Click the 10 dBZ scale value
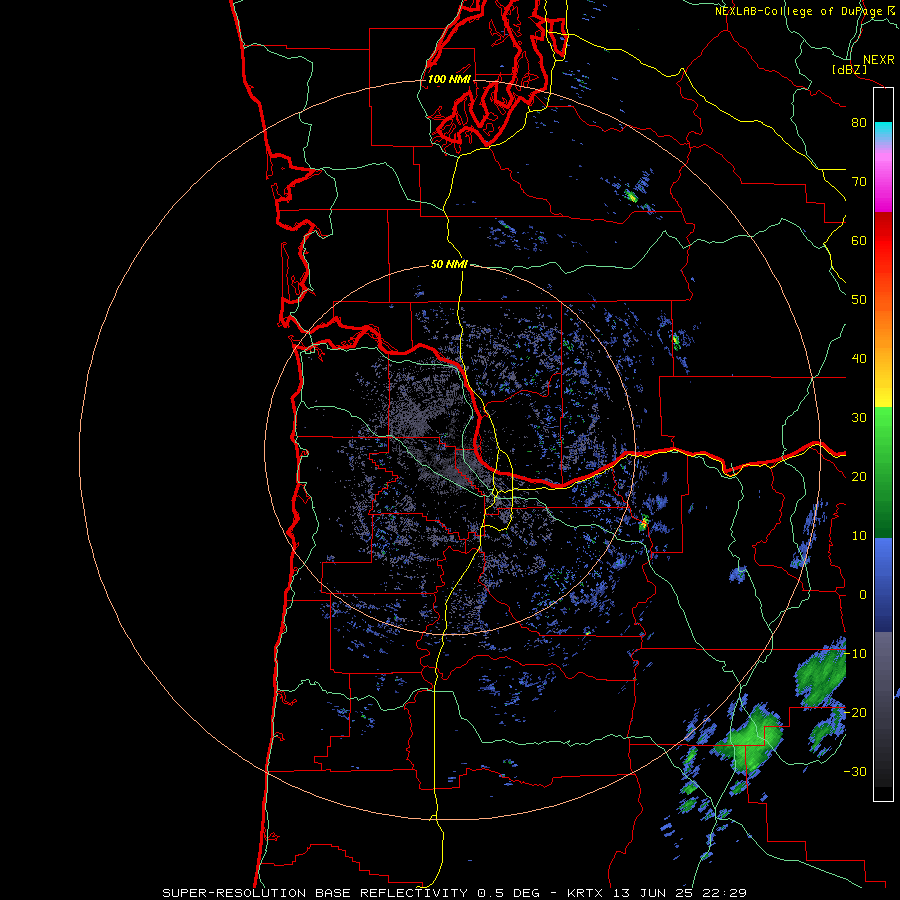Screen dimensions: 900x900 coord(859,536)
